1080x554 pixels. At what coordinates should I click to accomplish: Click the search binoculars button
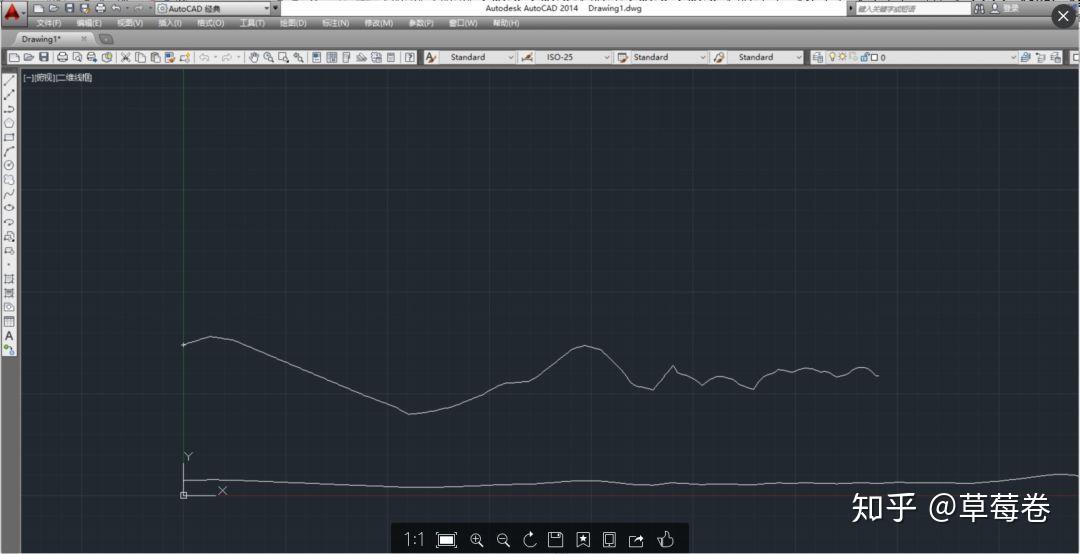click(x=979, y=8)
